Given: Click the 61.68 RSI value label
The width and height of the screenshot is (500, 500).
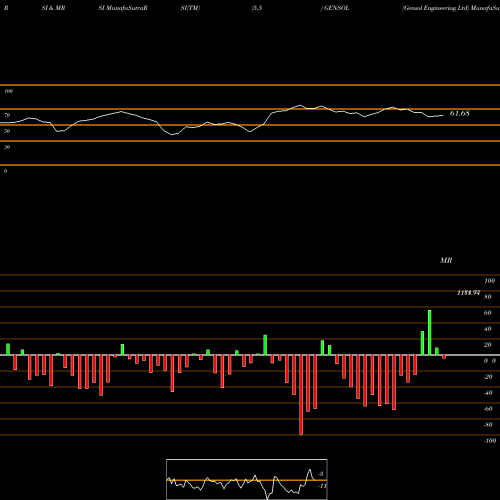Looking at the screenshot, I should click(x=460, y=113).
